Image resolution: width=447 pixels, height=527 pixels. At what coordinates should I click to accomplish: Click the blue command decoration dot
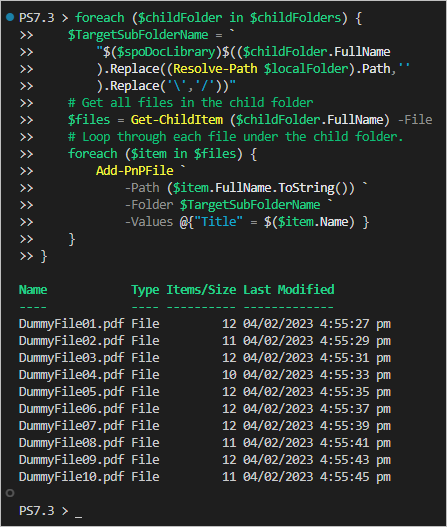[10, 17]
